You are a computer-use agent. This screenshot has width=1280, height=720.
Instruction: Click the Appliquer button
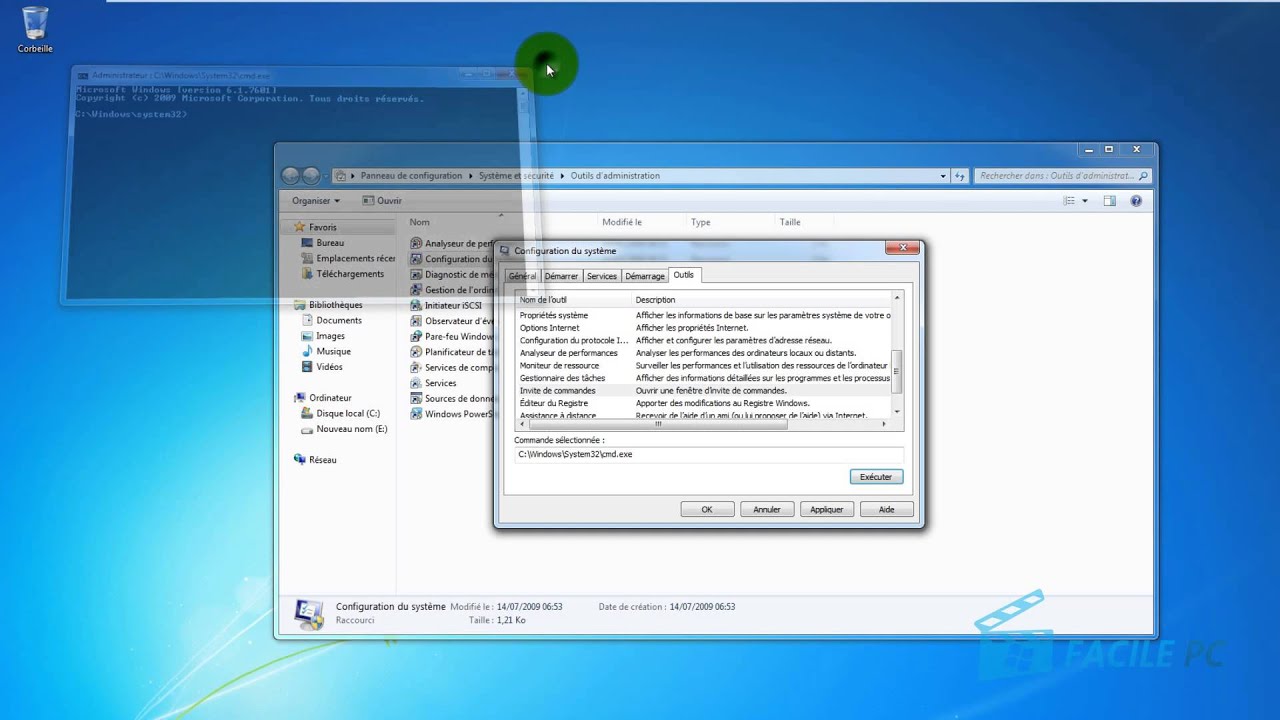[x=827, y=510]
